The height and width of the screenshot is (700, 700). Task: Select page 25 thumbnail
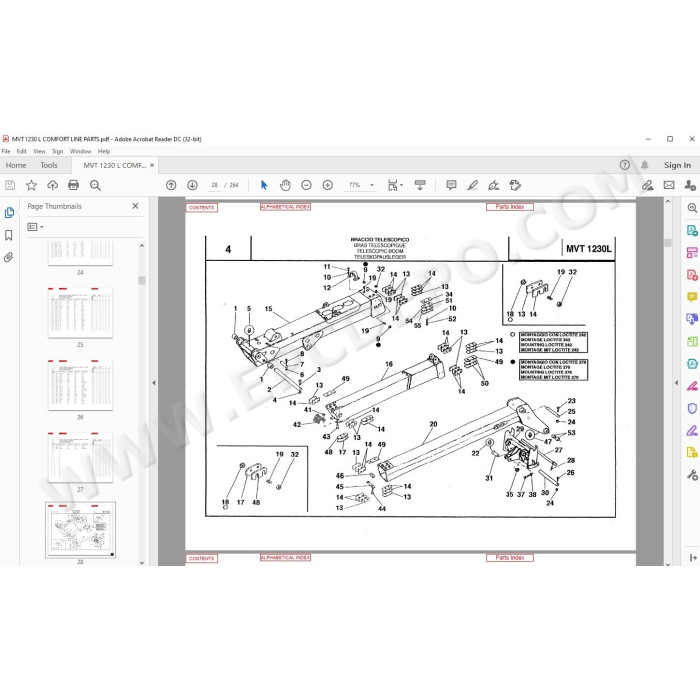tap(80, 312)
